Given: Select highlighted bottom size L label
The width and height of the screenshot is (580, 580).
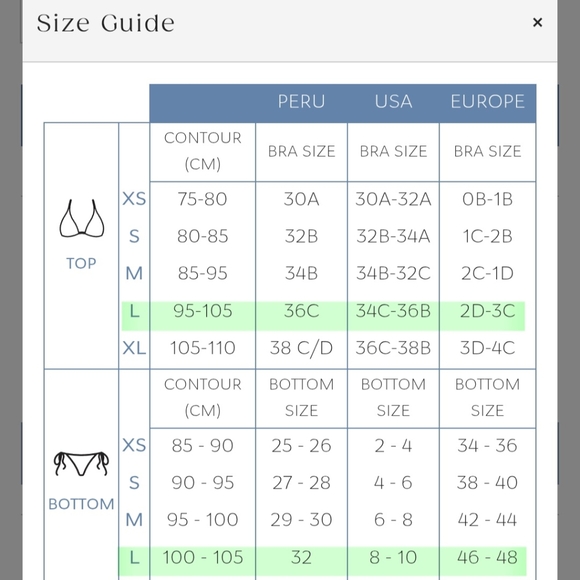Looking at the screenshot, I should tap(135, 557).
